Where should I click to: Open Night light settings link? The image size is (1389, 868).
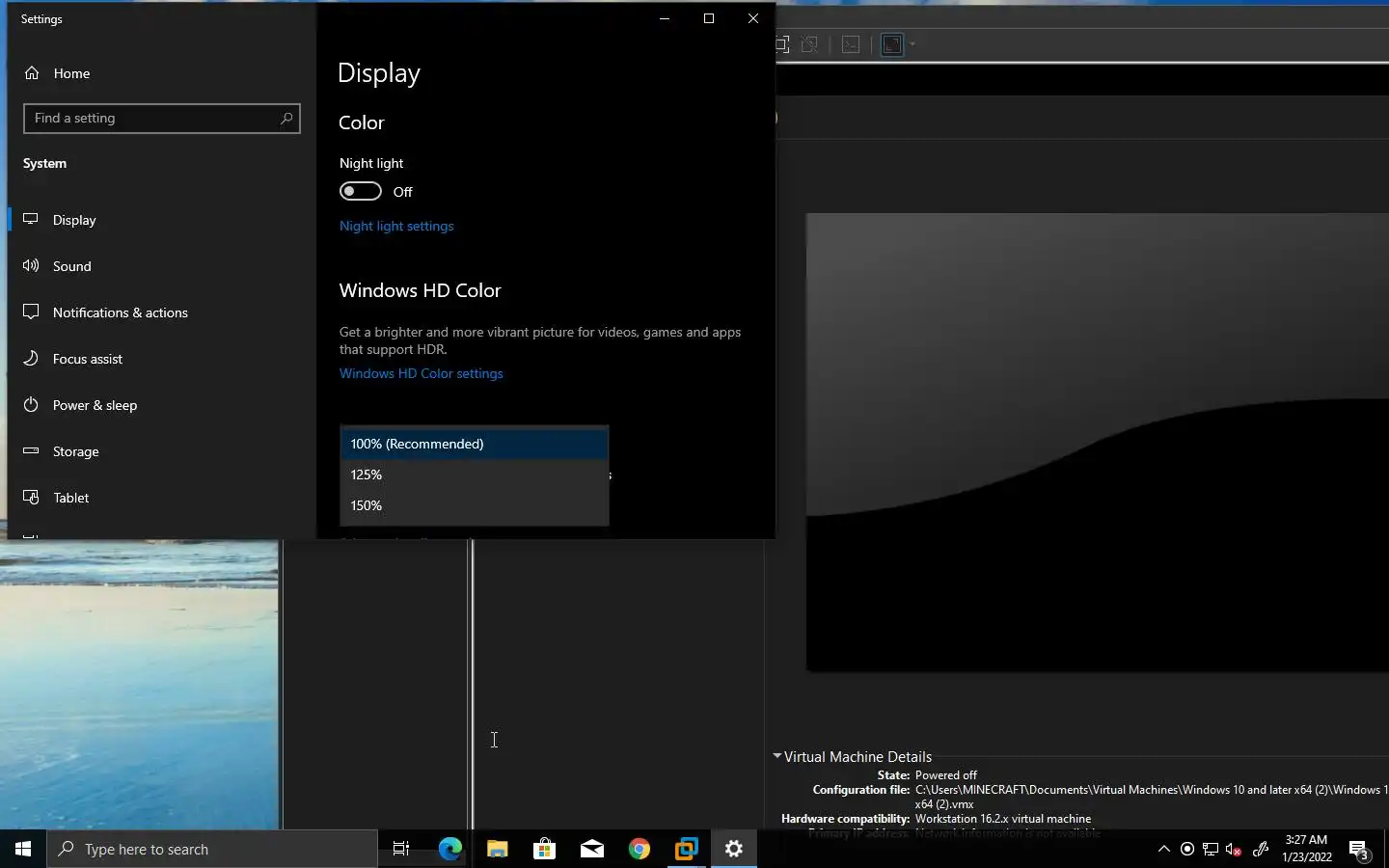(396, 226)
